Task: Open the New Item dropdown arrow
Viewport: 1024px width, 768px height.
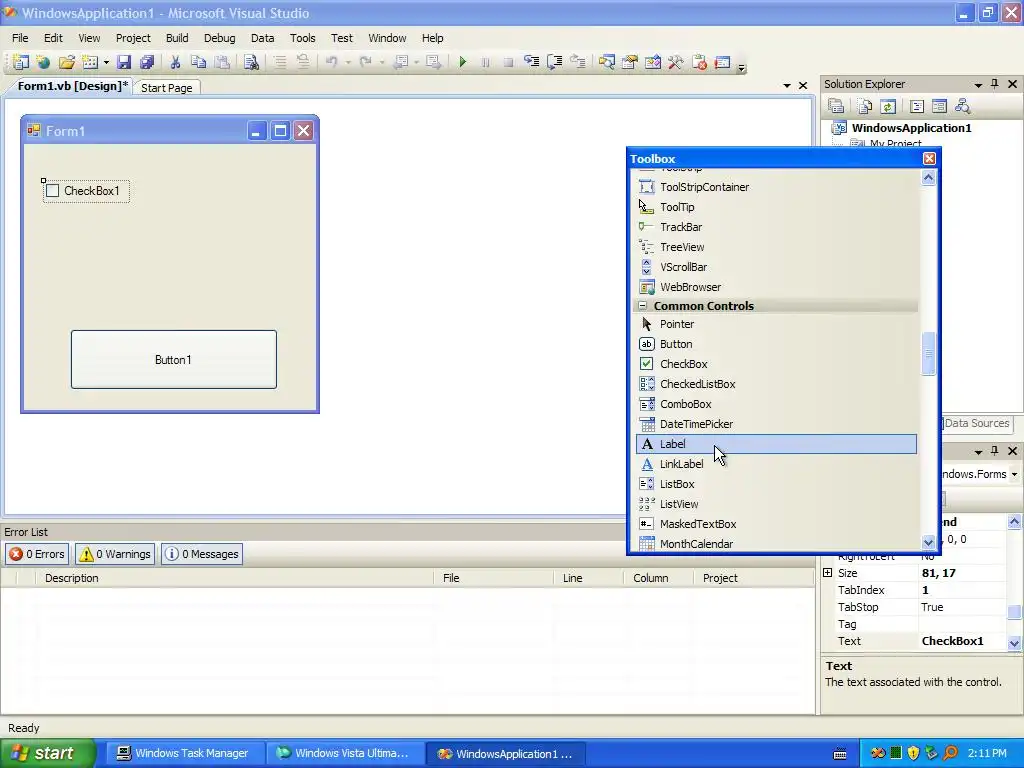Action: (x=106, y=63)
